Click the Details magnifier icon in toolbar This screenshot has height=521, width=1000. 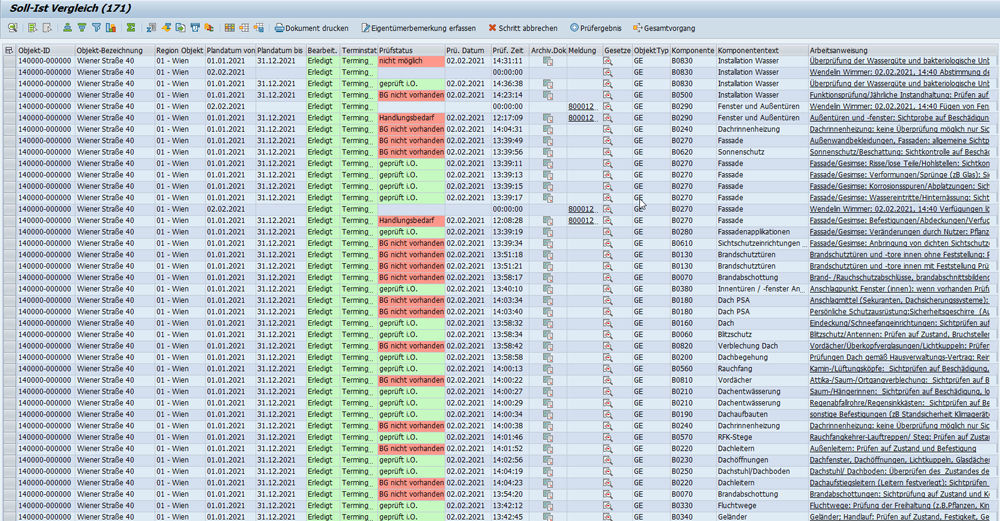[10, 27]
